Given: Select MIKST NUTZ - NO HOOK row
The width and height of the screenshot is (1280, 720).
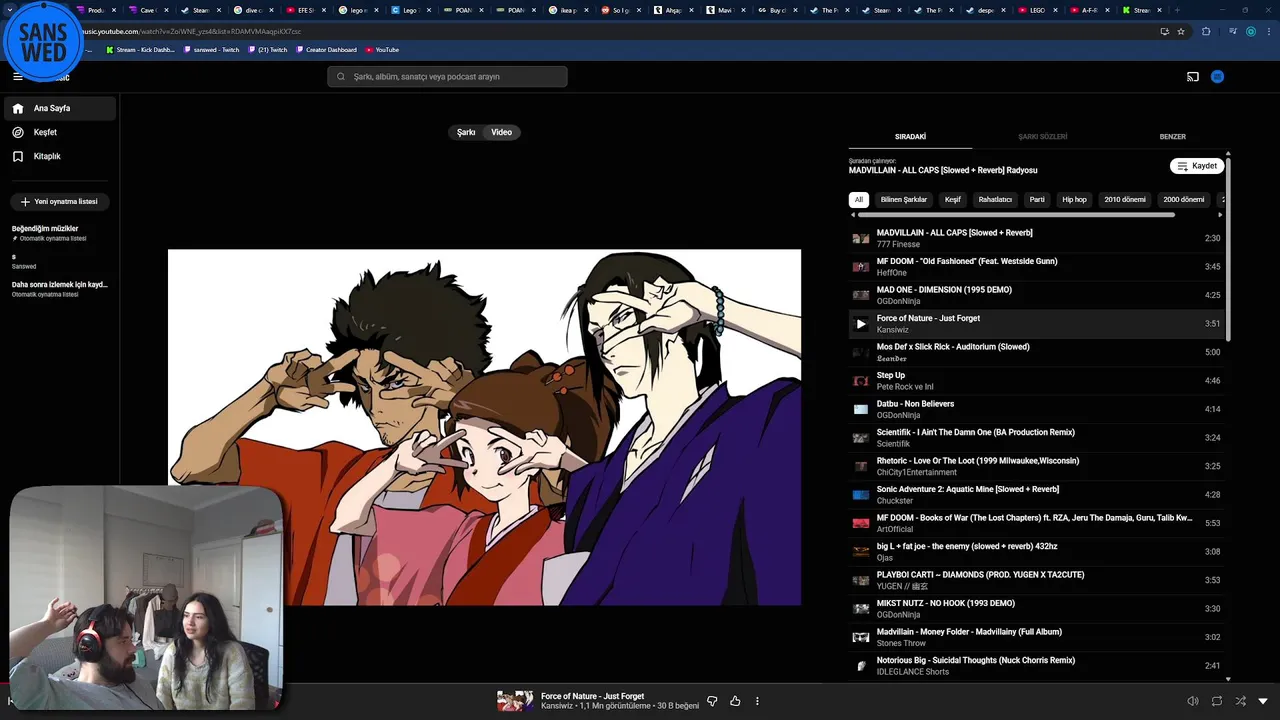Looking at the screenshot, I should pyautogui.click(x=1035, y=609).
